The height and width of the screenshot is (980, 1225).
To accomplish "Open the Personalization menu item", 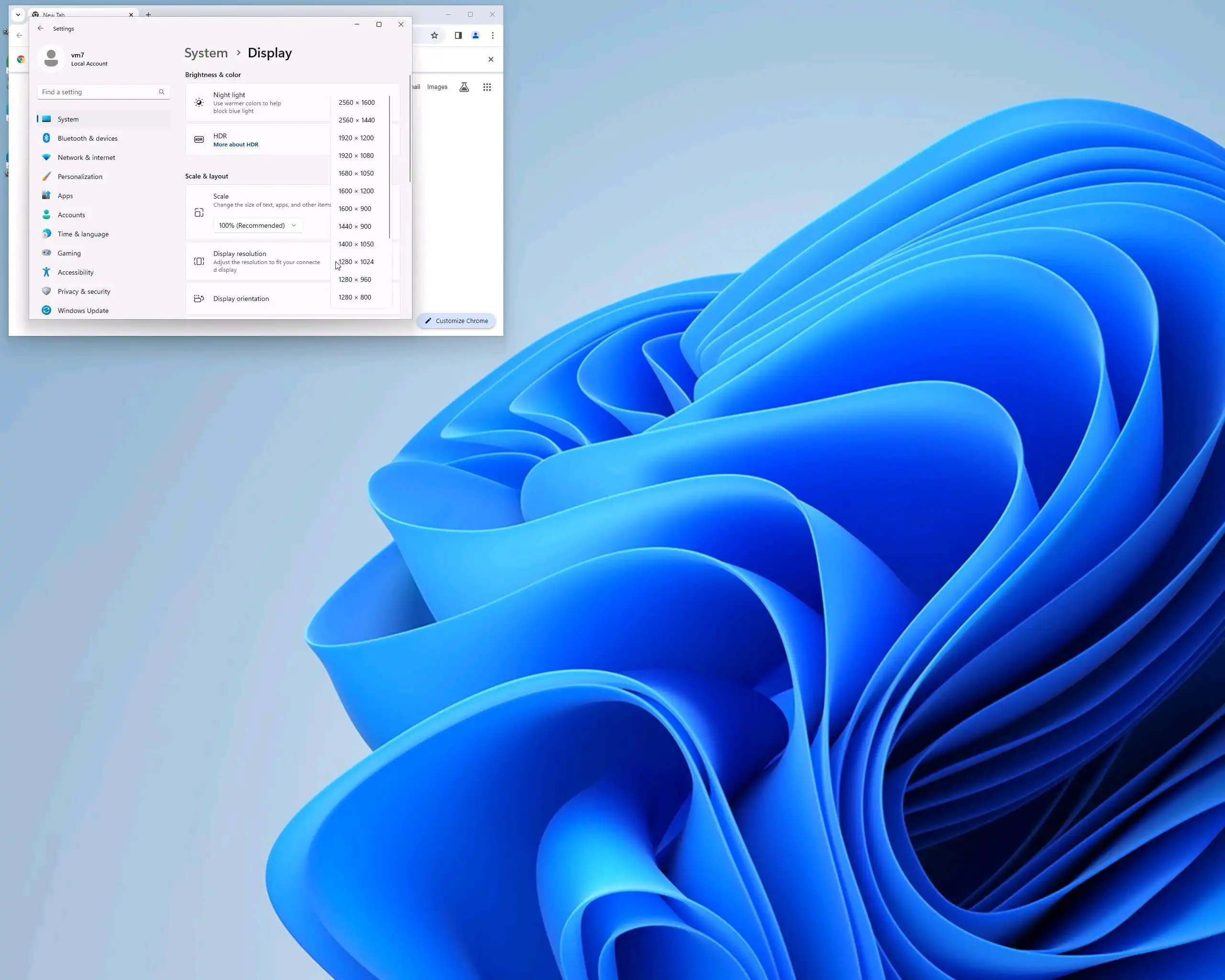I will [79, 177].
